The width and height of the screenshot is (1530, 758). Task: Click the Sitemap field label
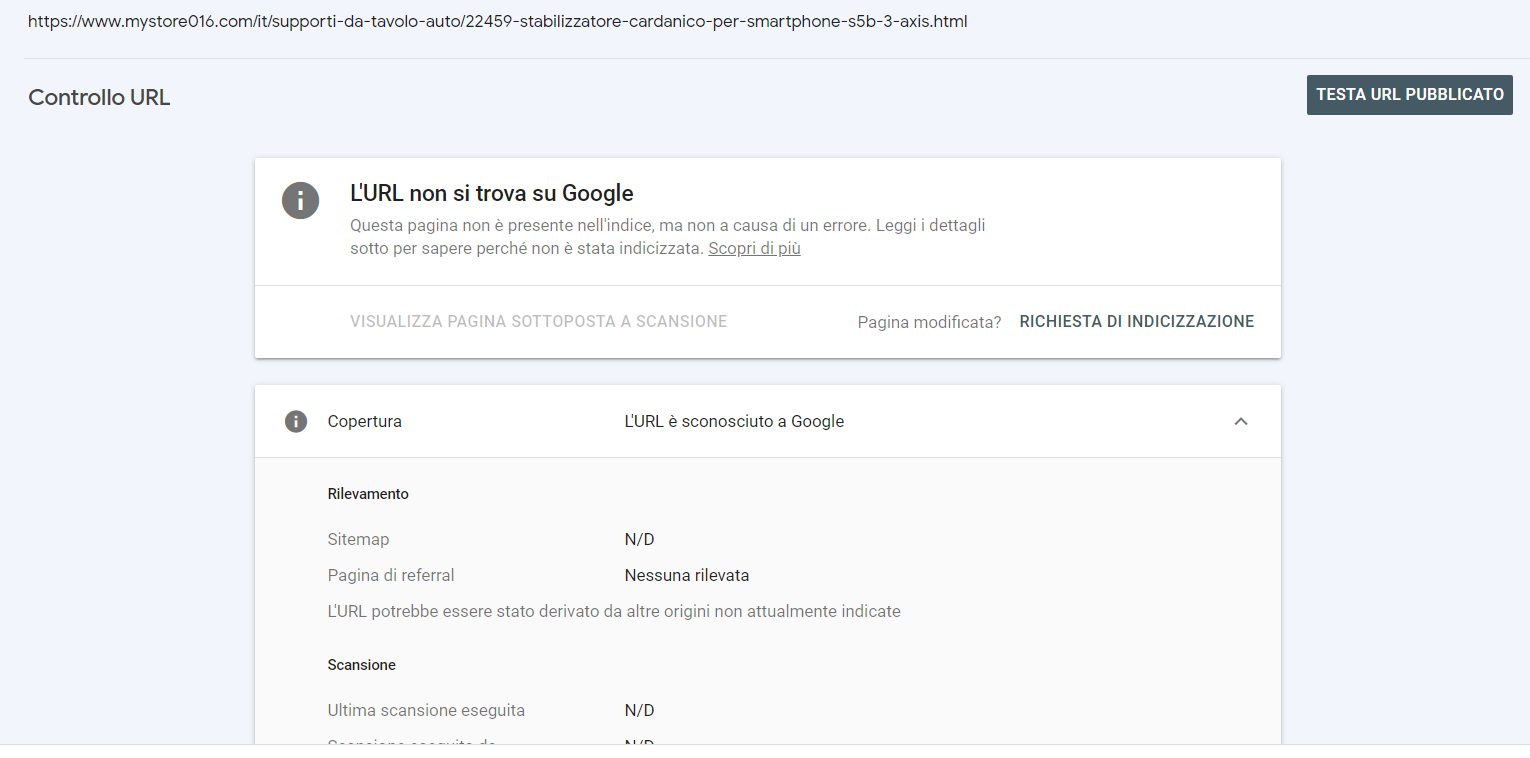pos(358,540)
